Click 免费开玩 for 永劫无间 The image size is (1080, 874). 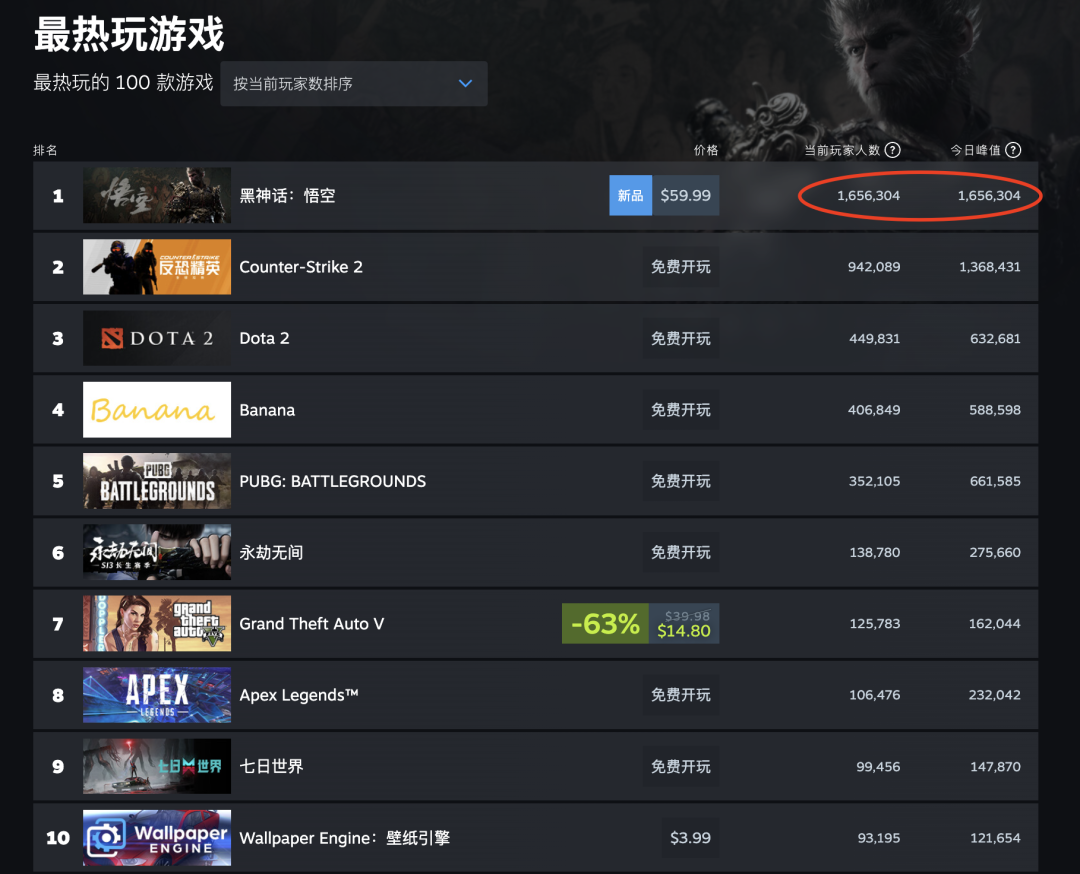click(681, 552)
